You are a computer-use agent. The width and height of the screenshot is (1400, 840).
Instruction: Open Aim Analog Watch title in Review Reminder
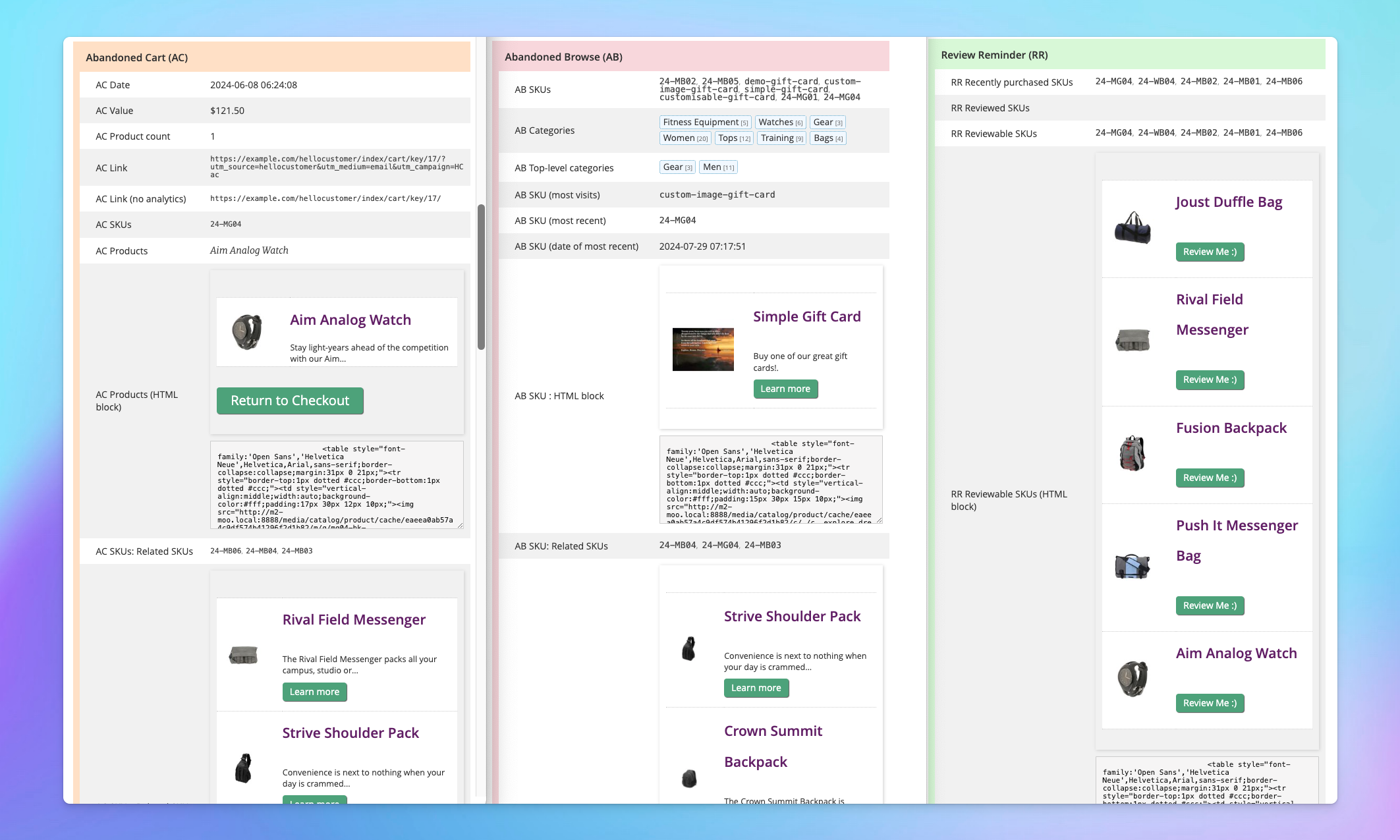point(1237,654)
